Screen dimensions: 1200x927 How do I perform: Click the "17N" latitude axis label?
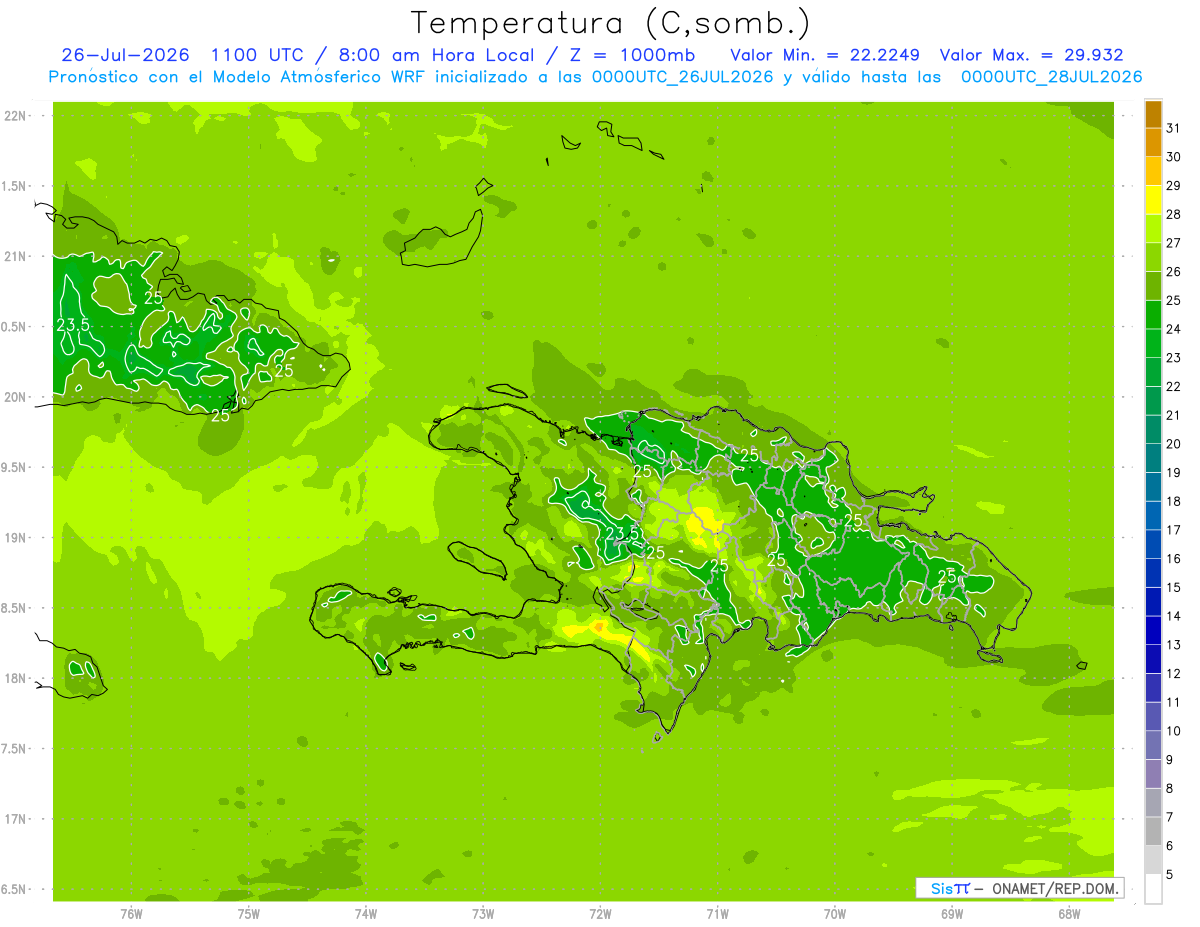17,819
